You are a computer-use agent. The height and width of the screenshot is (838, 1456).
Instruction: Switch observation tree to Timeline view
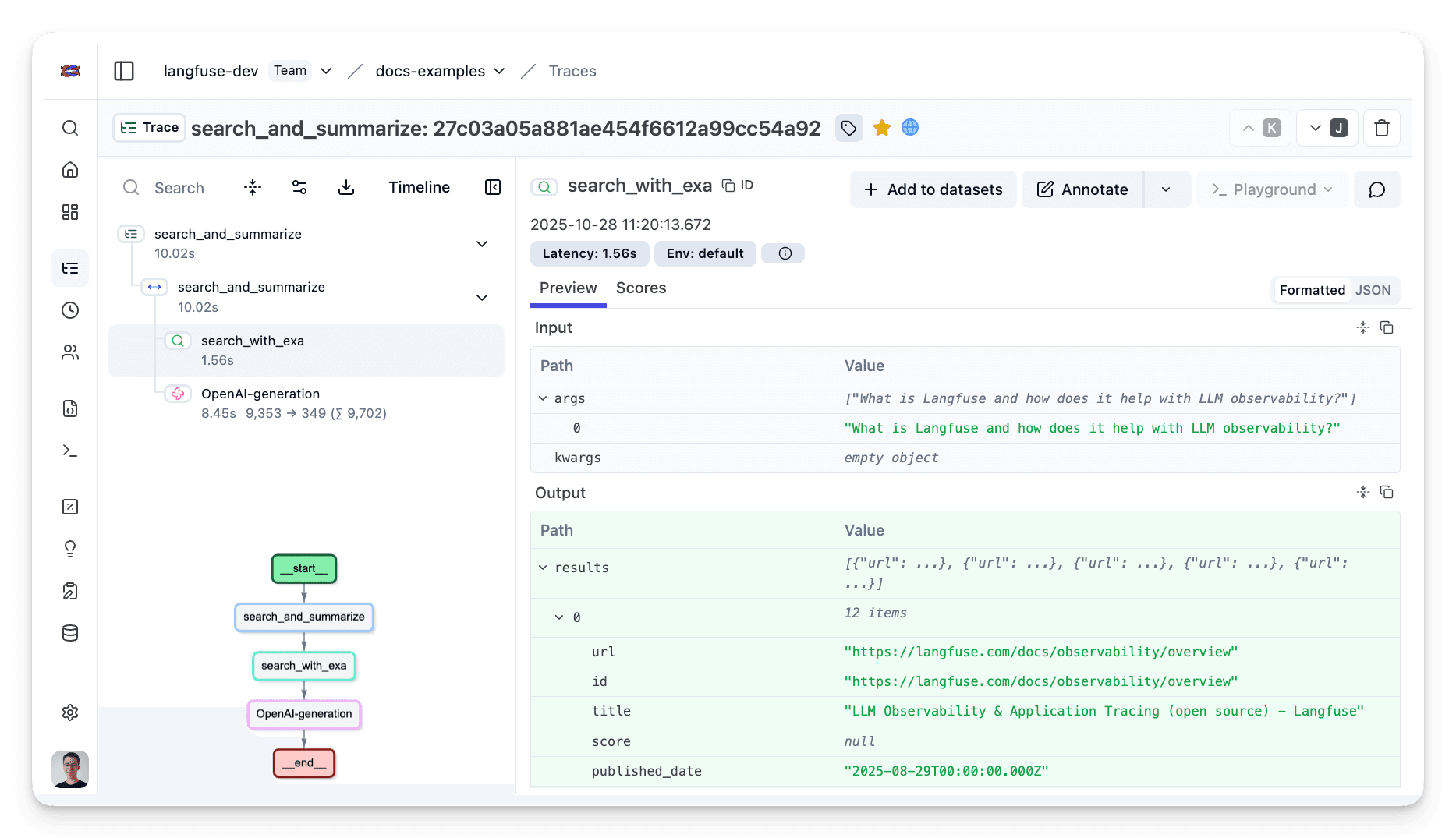(x=419, y=187)
